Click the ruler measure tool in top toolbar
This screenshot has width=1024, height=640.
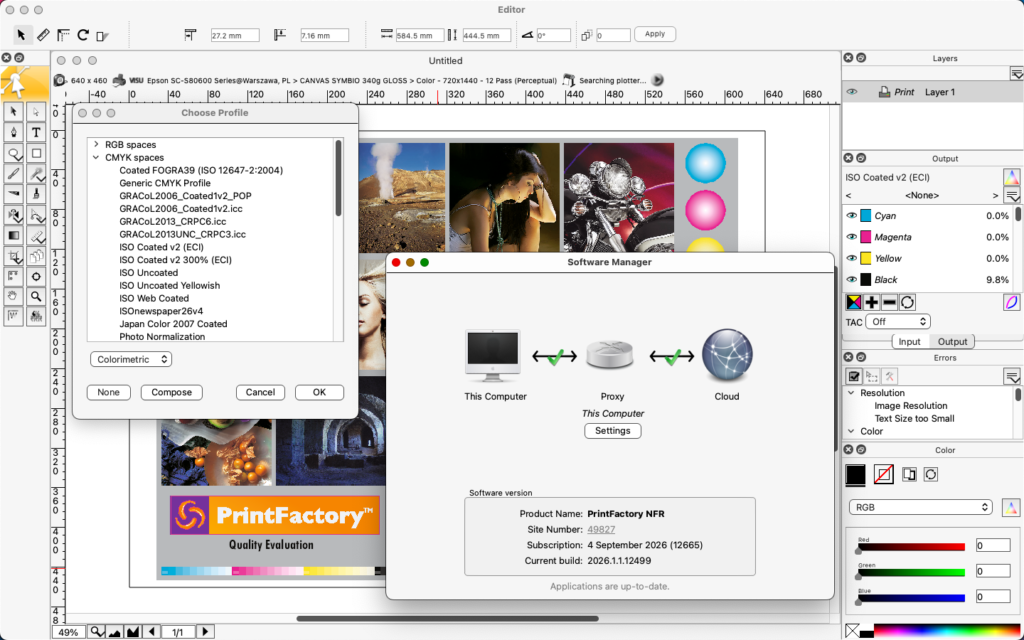43,35
